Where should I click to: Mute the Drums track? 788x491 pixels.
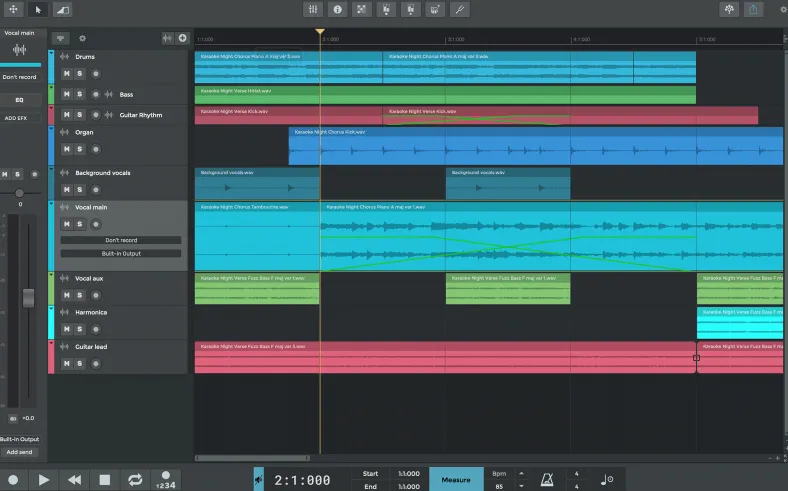[66, 73]
